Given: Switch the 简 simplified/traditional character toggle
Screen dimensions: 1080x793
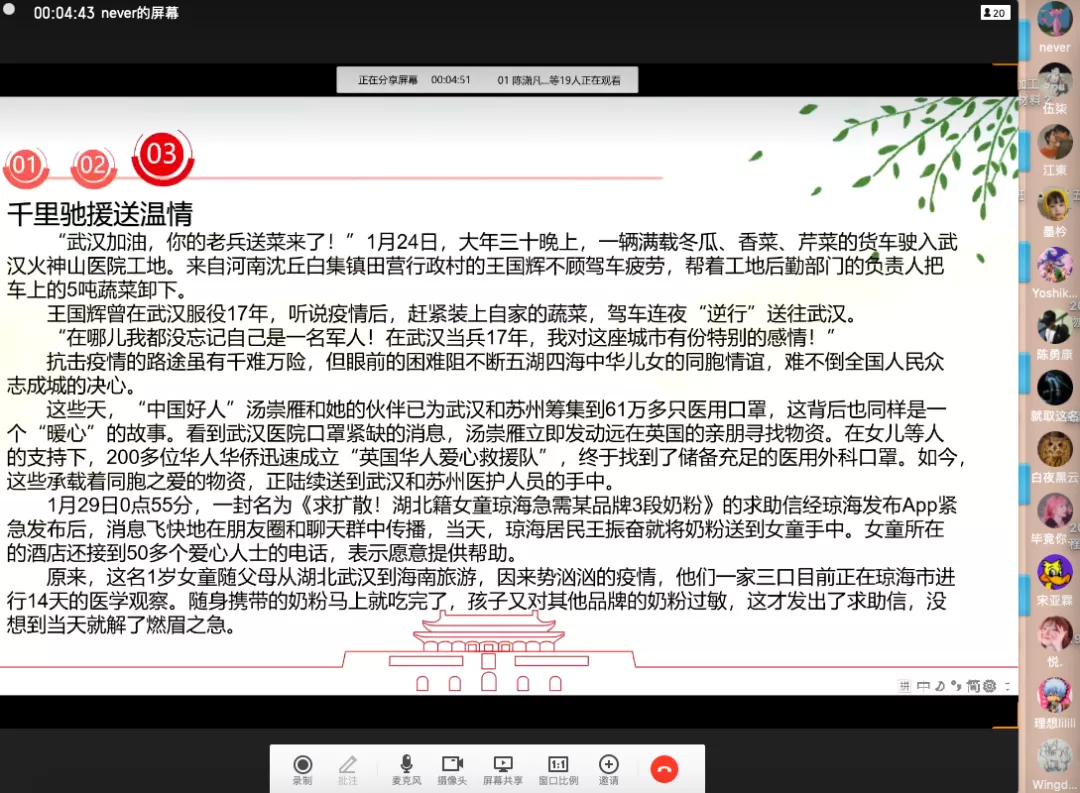Looking at the screenshot, I should click(x=972, y=686).
